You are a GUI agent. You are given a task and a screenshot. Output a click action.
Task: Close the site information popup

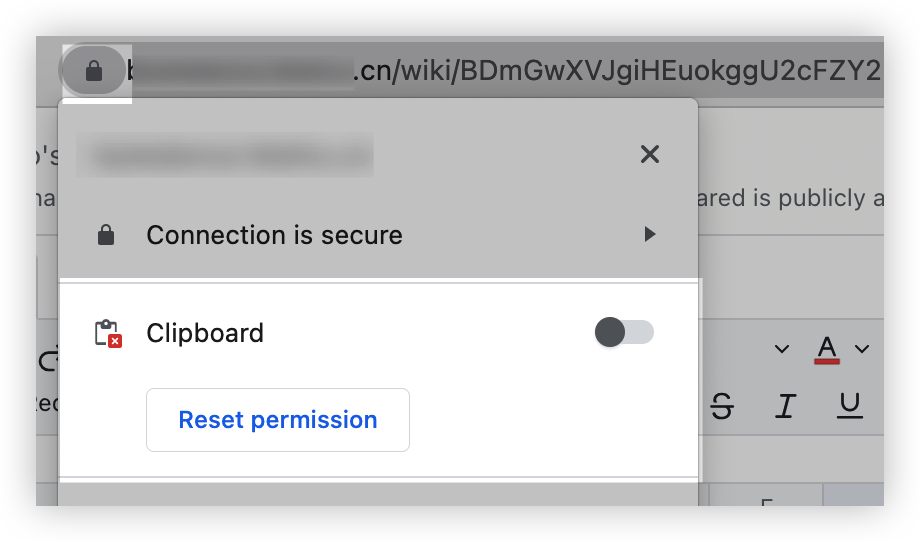(x=650, y=154)
